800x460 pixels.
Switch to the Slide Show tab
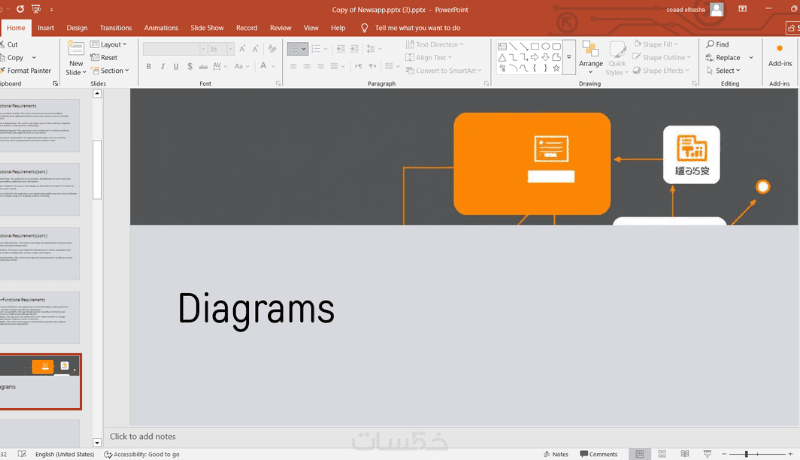207,28
